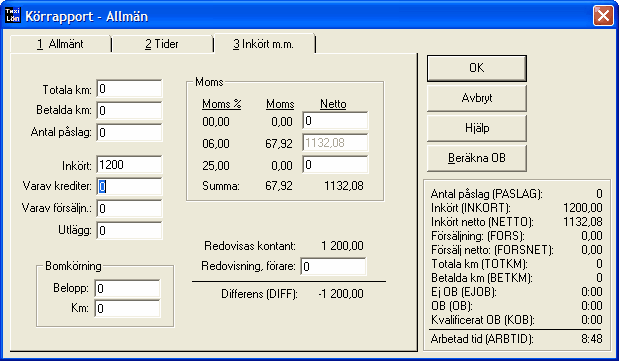Click the Totala km (TOTKM) summary row

(516, 263)
